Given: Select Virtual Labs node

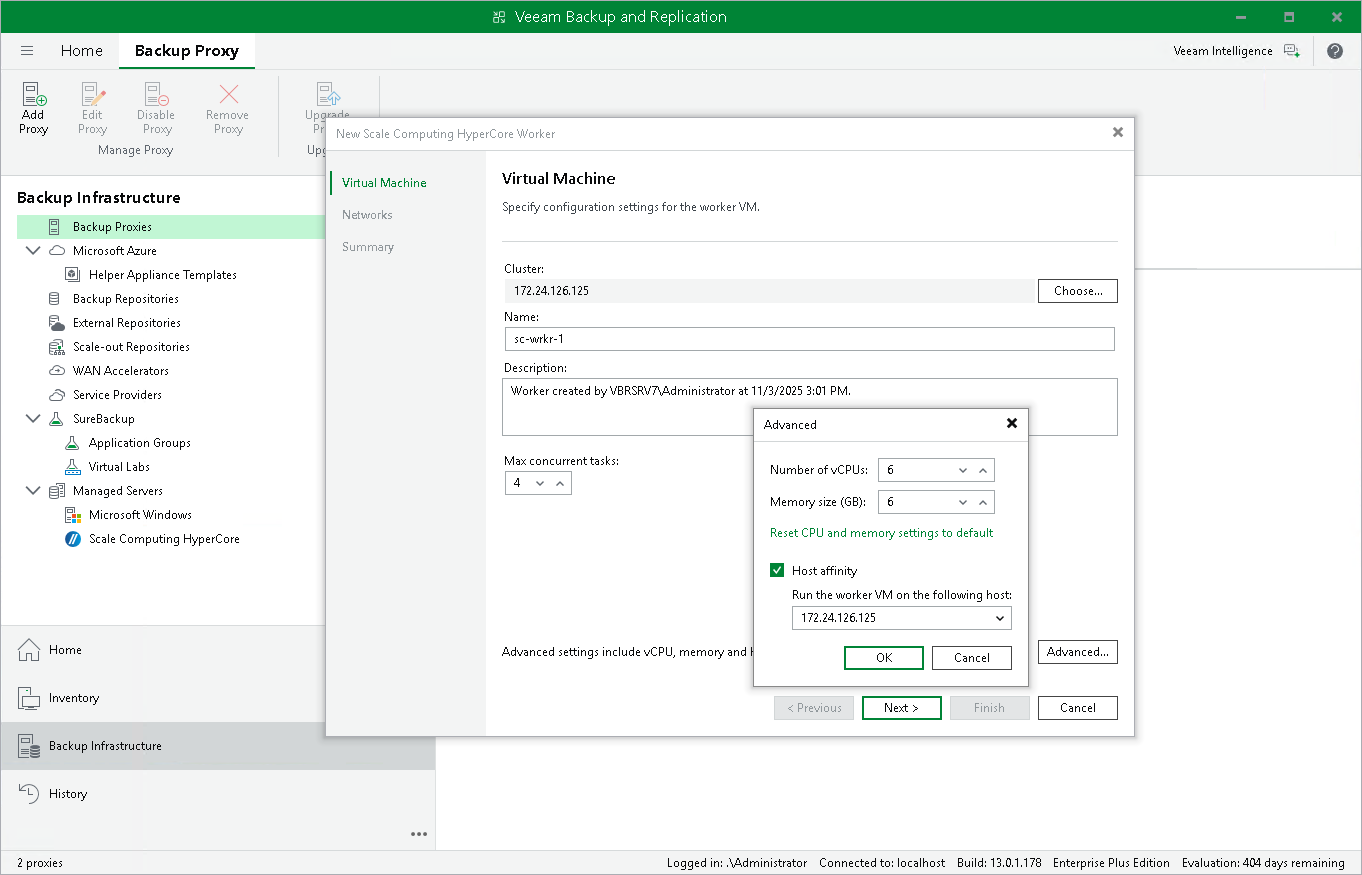Looking at the screenshot, I should point(119,467).
